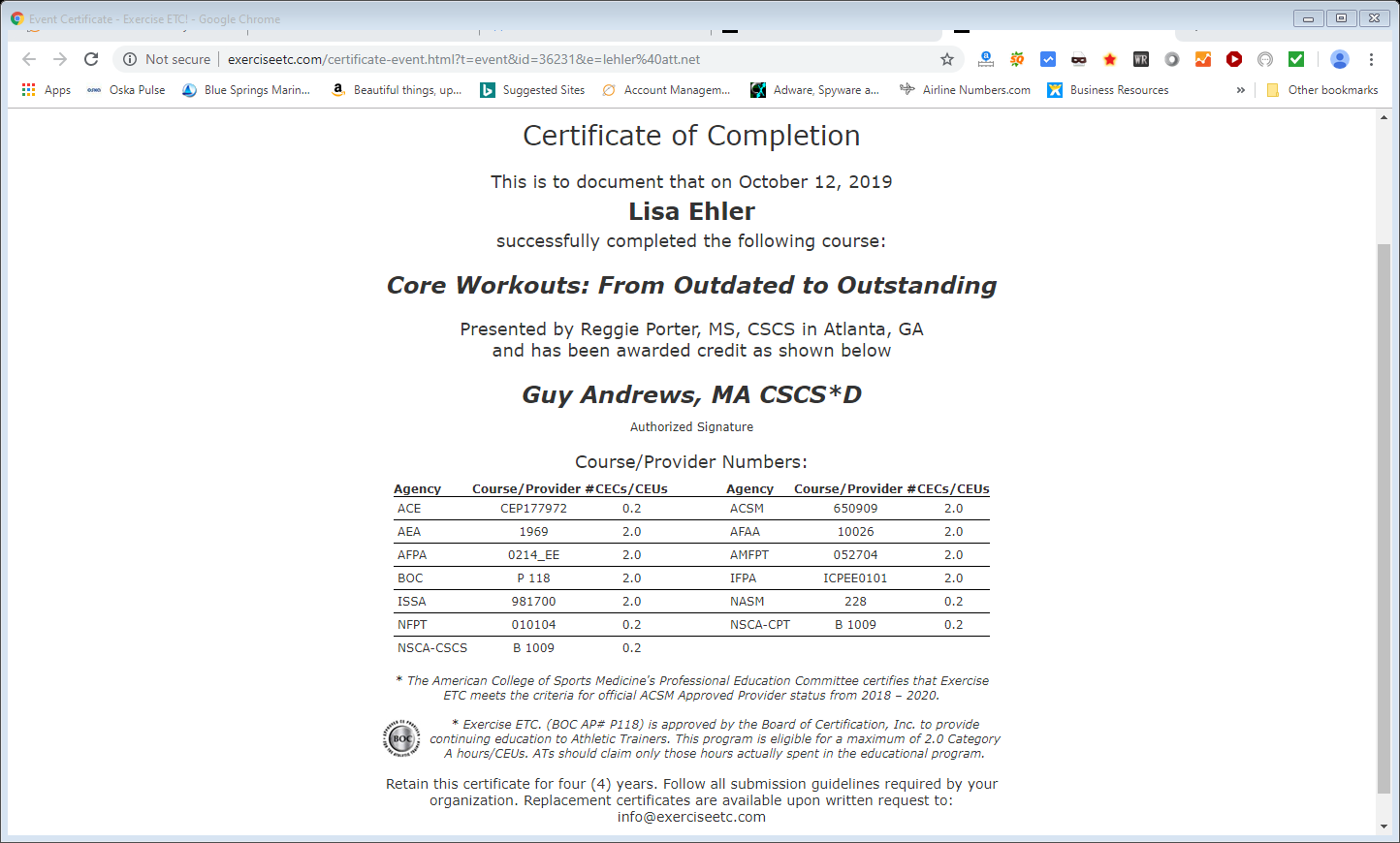Open the Apps bookmarks shortcut

[x=46, y=90]
